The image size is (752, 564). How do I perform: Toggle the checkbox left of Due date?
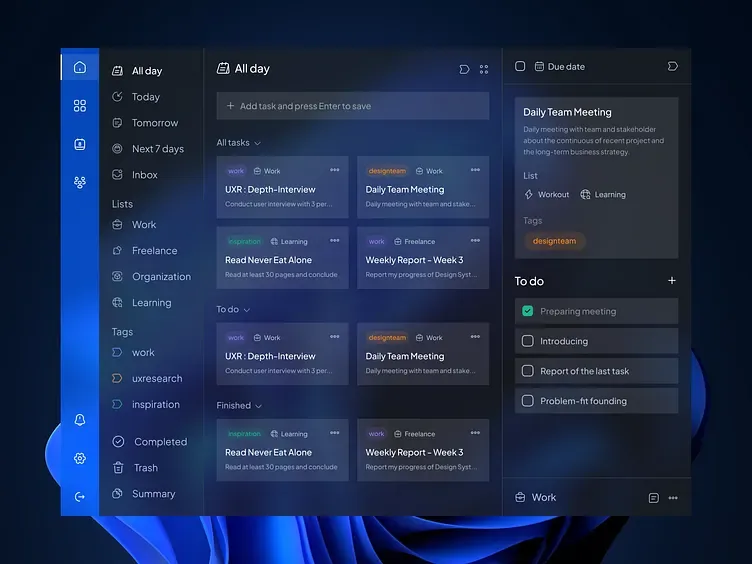point(520,66)
